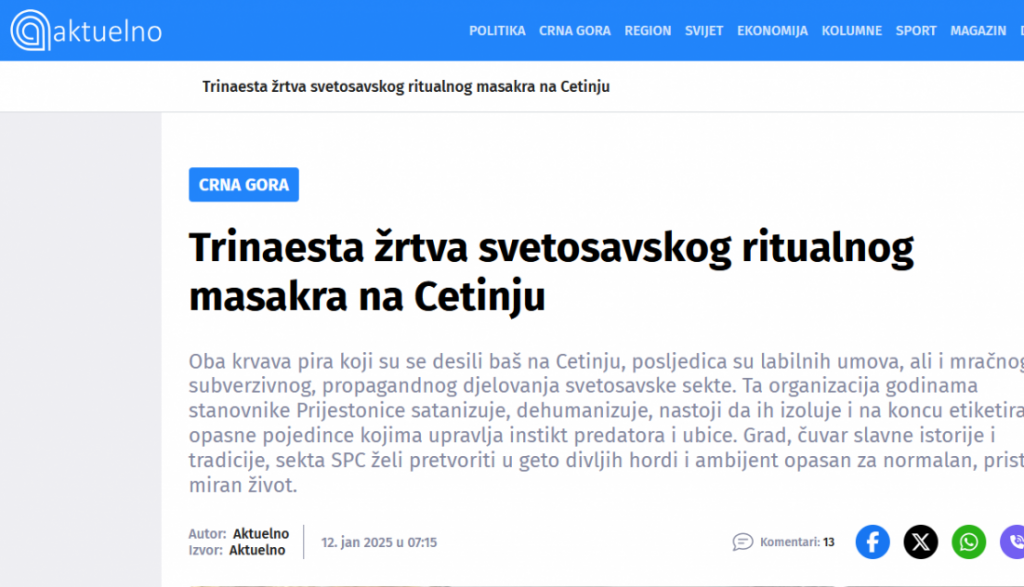Open the EKONOMIJA section

pyautogui.click(x=773, y=31)
